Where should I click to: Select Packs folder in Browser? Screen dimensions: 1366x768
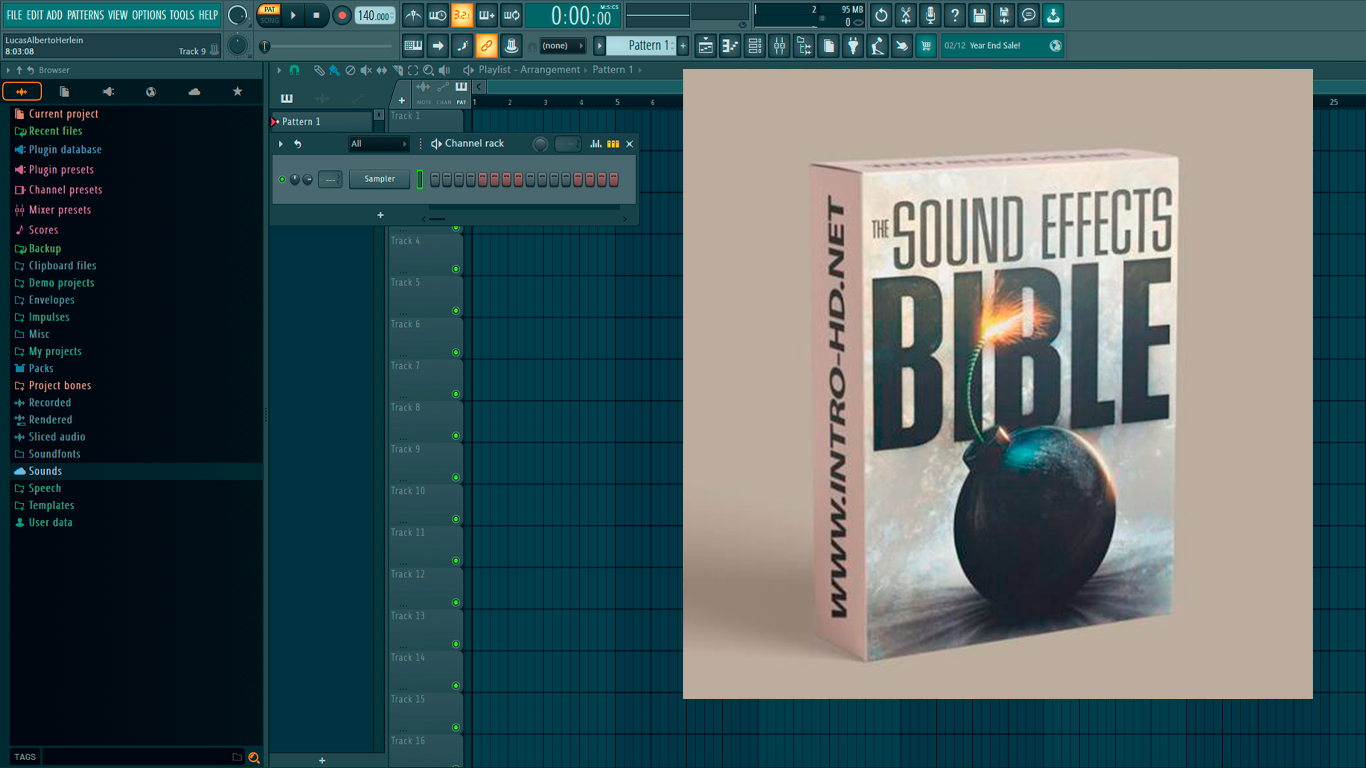[x=41, y=368]
